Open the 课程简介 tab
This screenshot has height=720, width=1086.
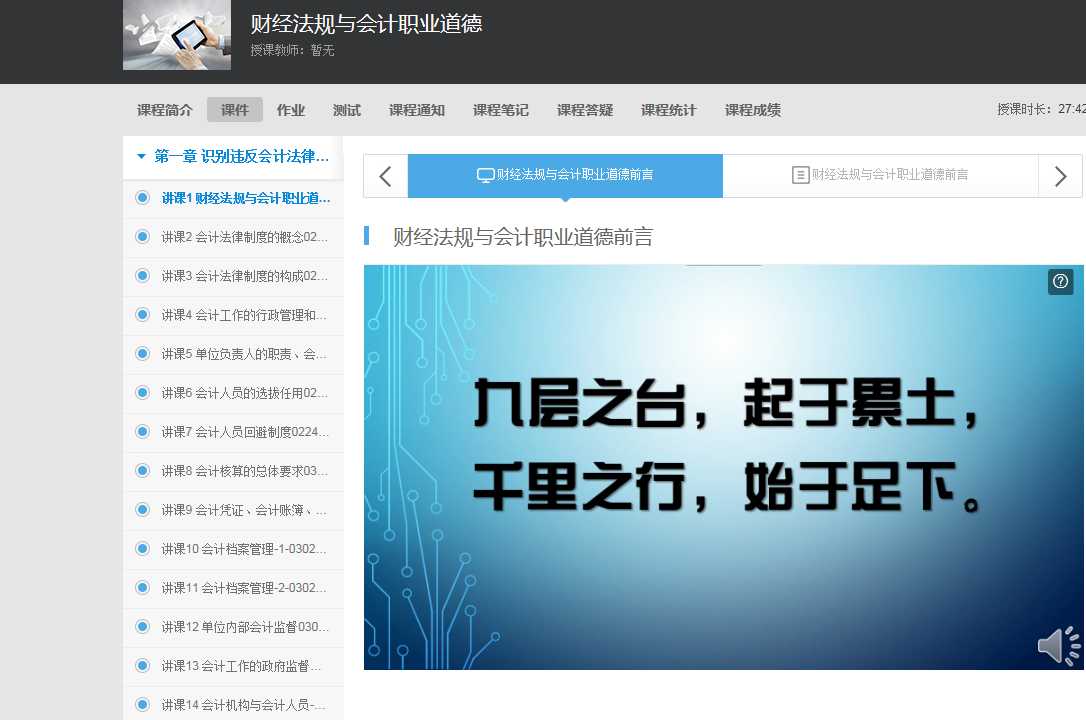point(165,110)
